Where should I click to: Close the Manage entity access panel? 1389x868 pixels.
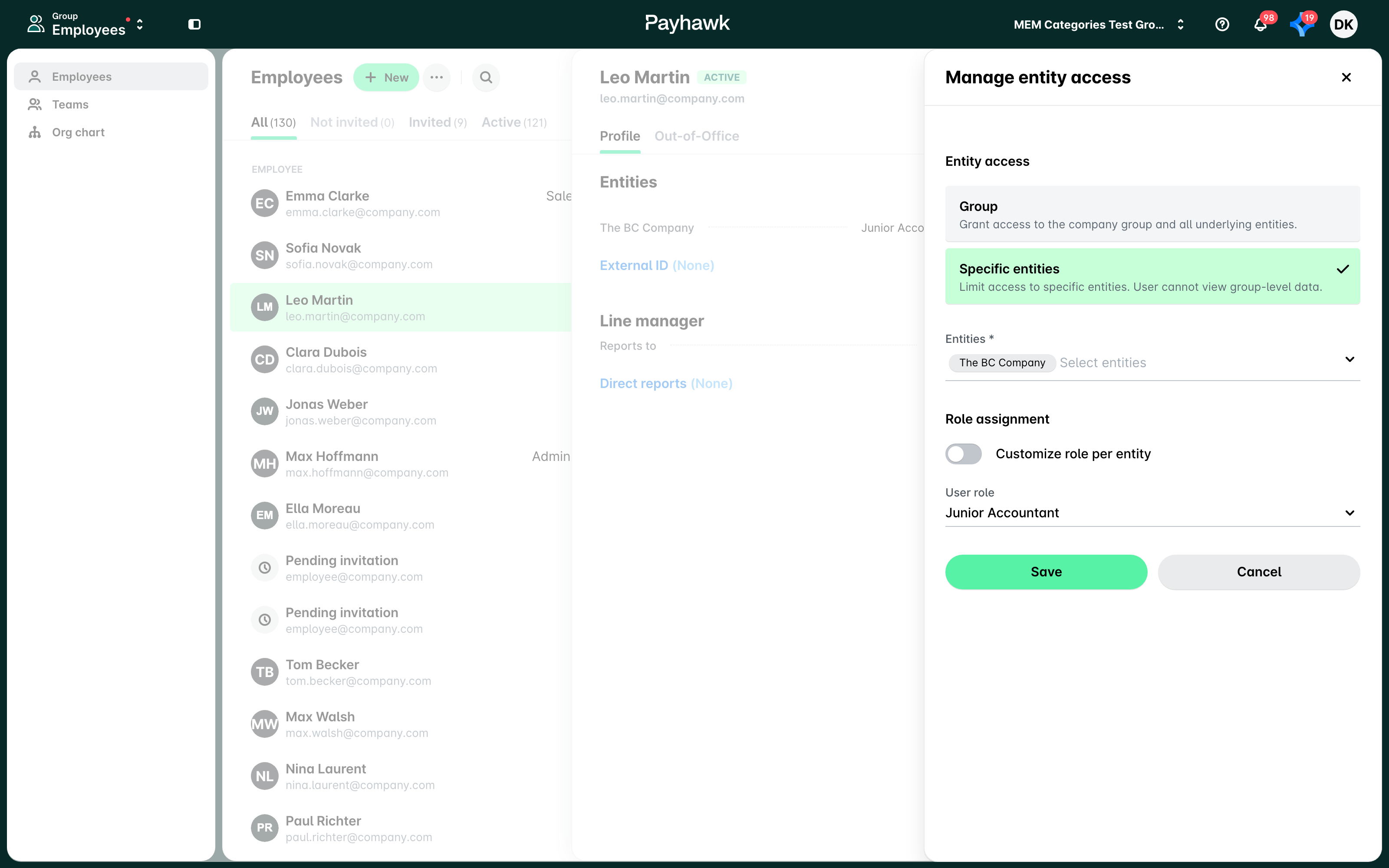(x=1346, y=77)
